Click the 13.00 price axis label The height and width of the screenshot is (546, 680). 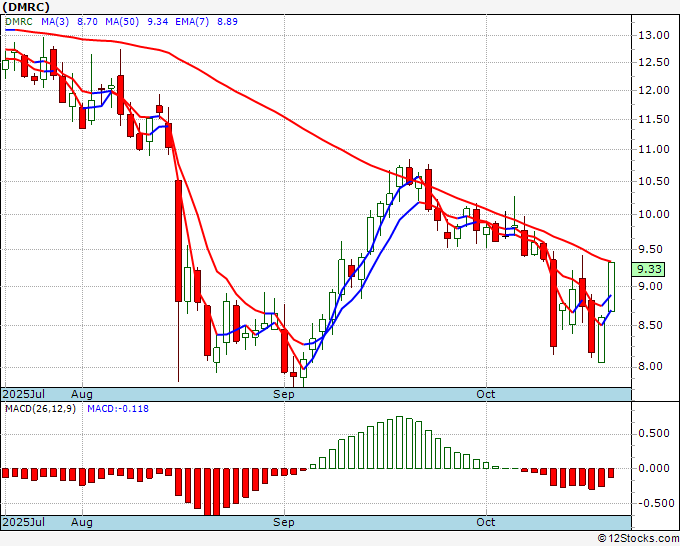point(654,36)
